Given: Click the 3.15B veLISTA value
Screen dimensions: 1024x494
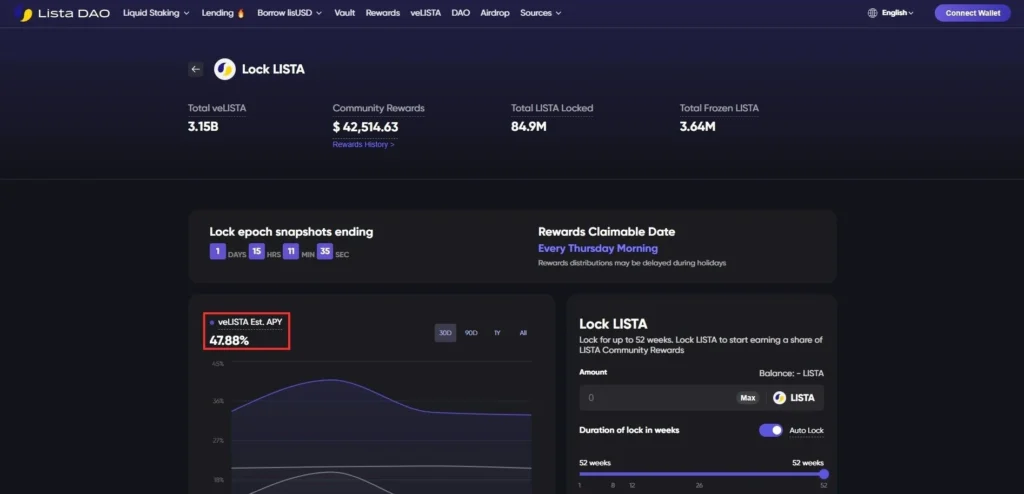Looking at the screenshot, I should click(203, 127).
